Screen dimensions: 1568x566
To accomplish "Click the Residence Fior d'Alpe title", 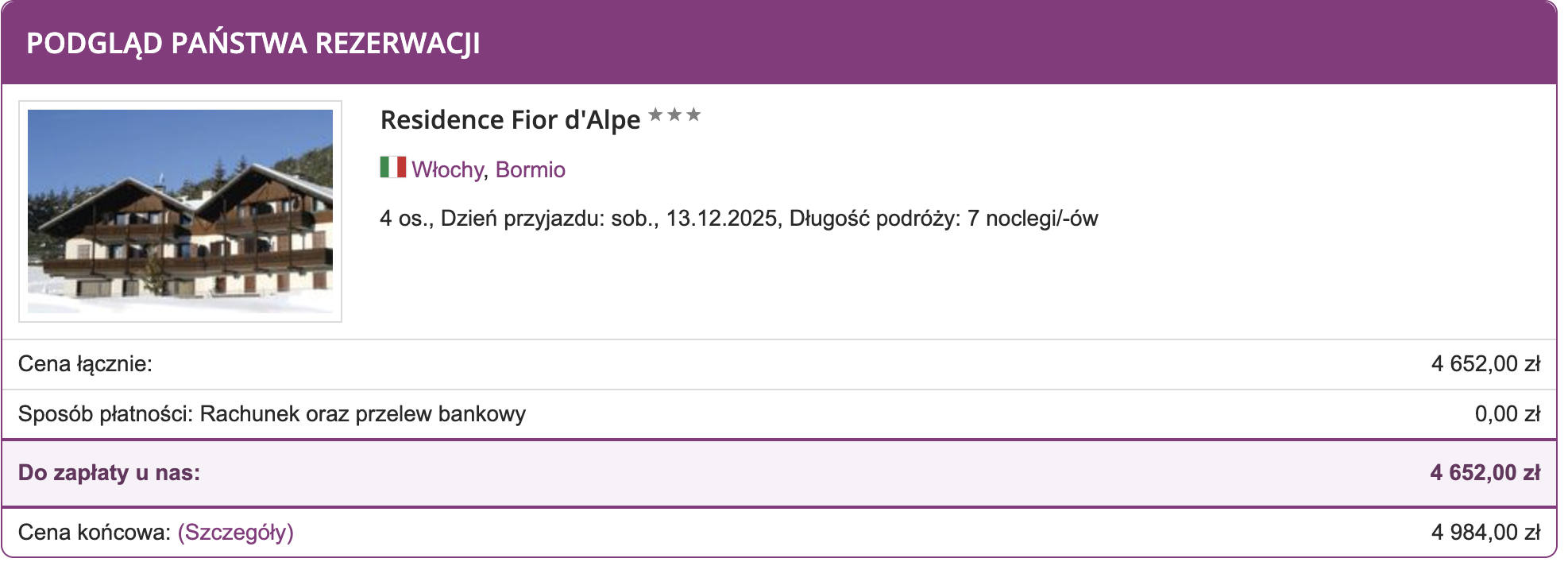I will [510, 120].
